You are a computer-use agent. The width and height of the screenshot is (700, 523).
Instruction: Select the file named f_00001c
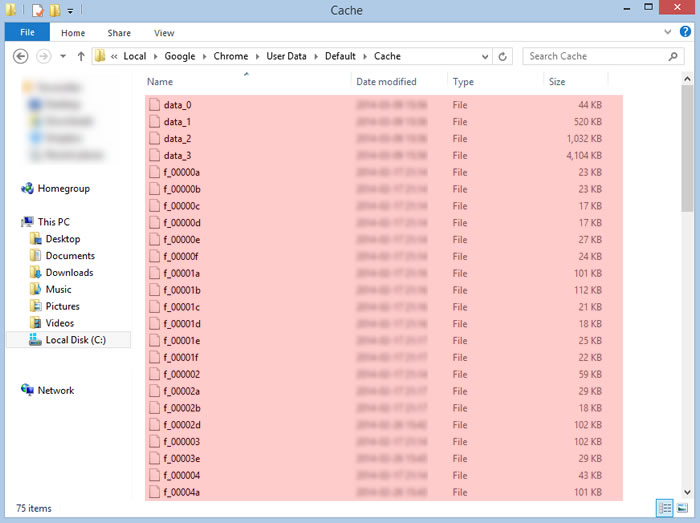pyautogui.click(x=182, y=307)
